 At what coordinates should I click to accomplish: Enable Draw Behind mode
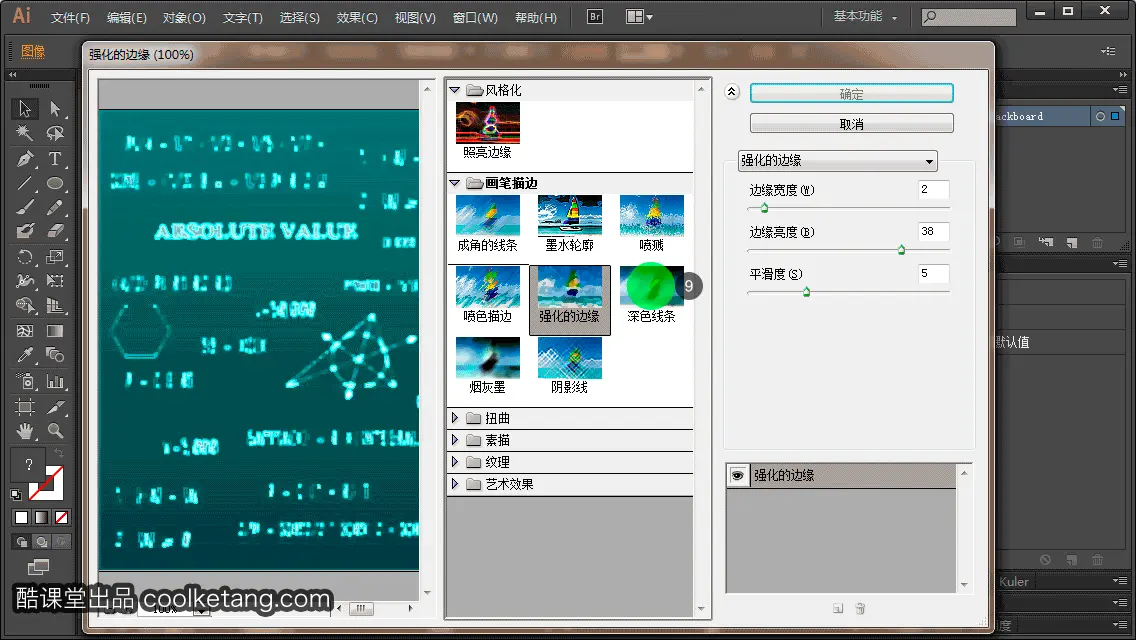(42, 541)
